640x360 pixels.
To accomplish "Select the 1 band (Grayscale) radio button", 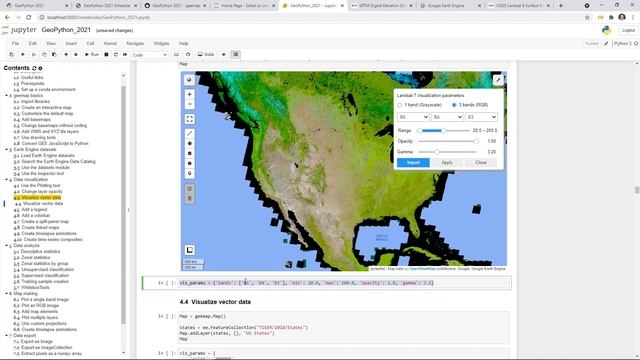I will 400,105.
